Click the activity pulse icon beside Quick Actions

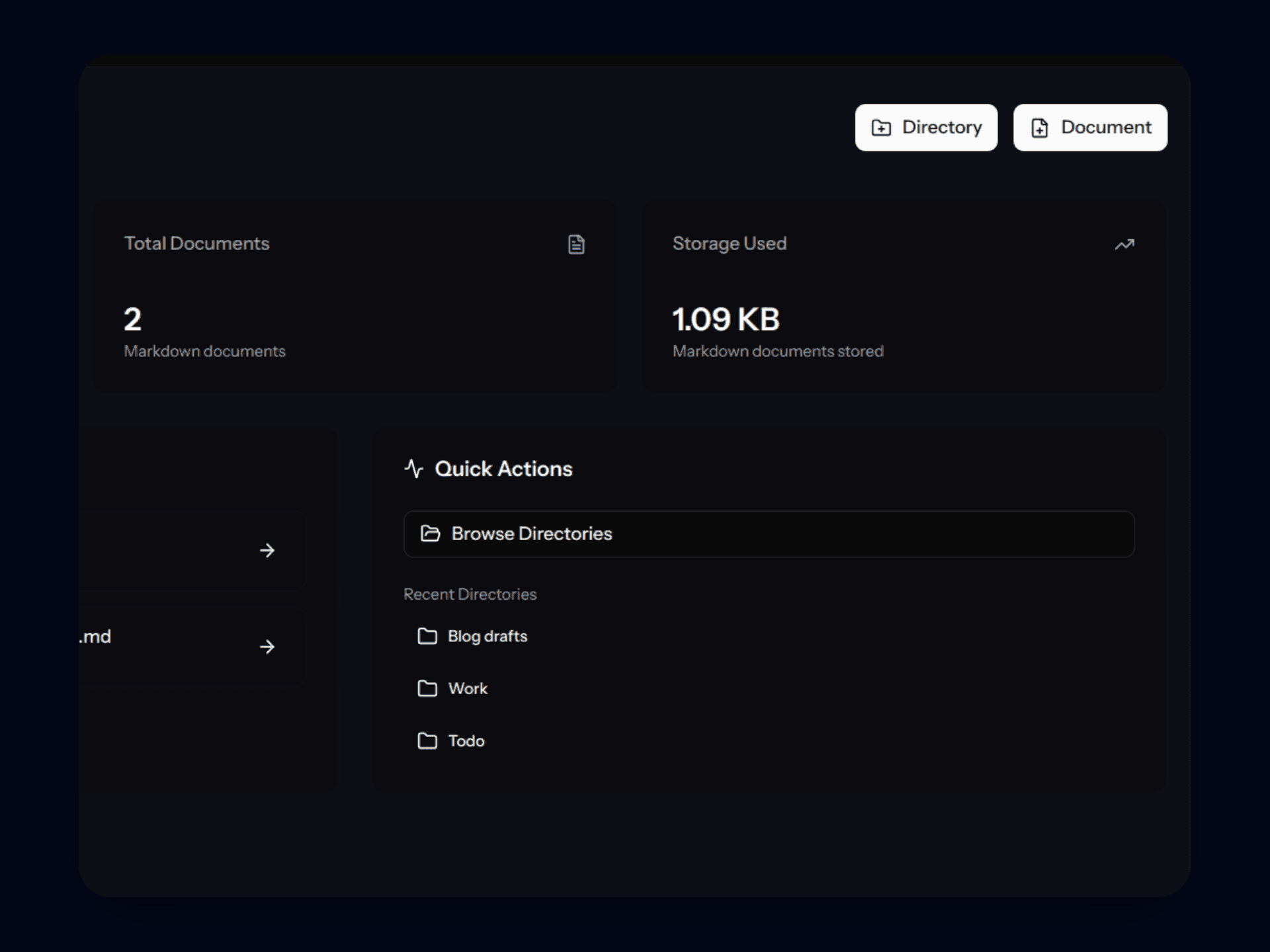click(x=413, y=469)
